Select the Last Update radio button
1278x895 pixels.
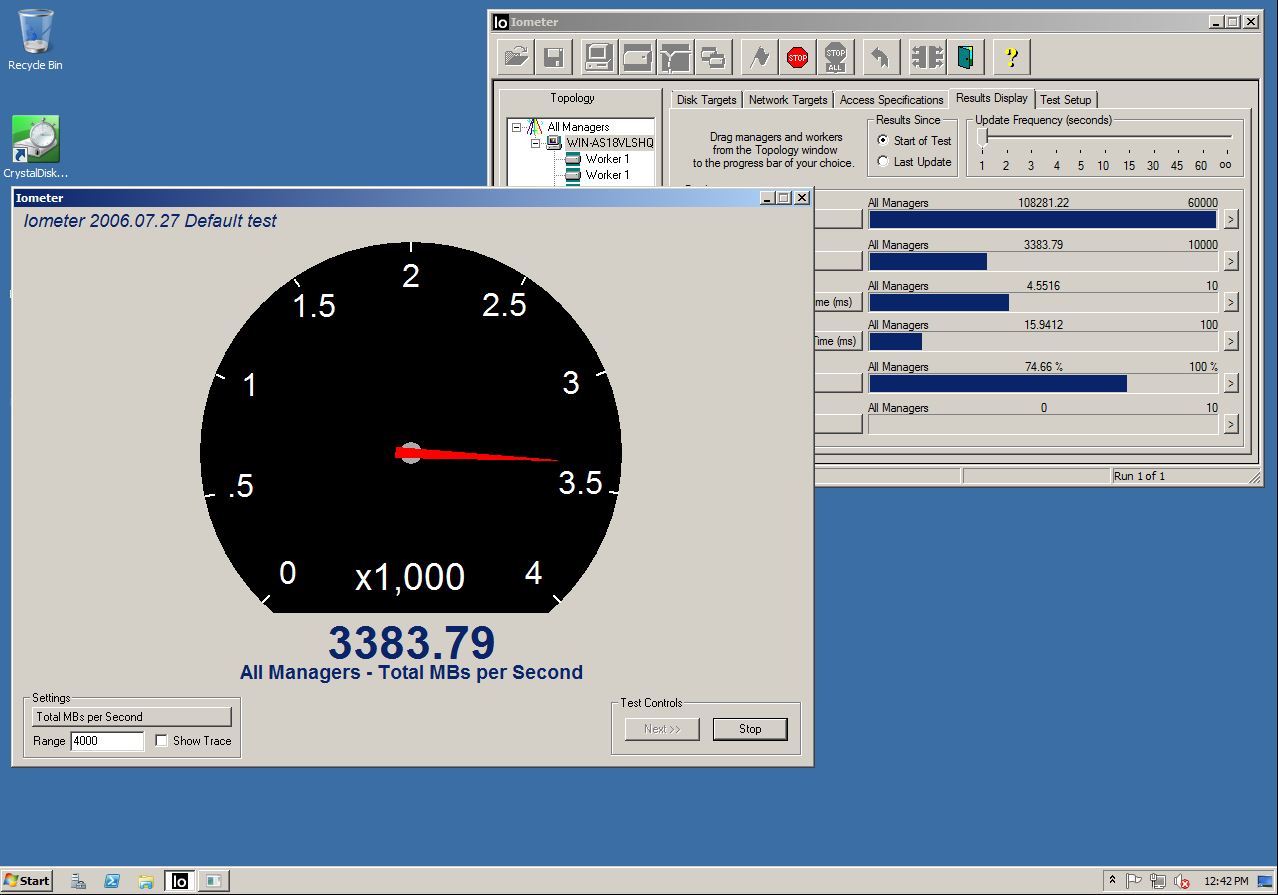[883, 162]
